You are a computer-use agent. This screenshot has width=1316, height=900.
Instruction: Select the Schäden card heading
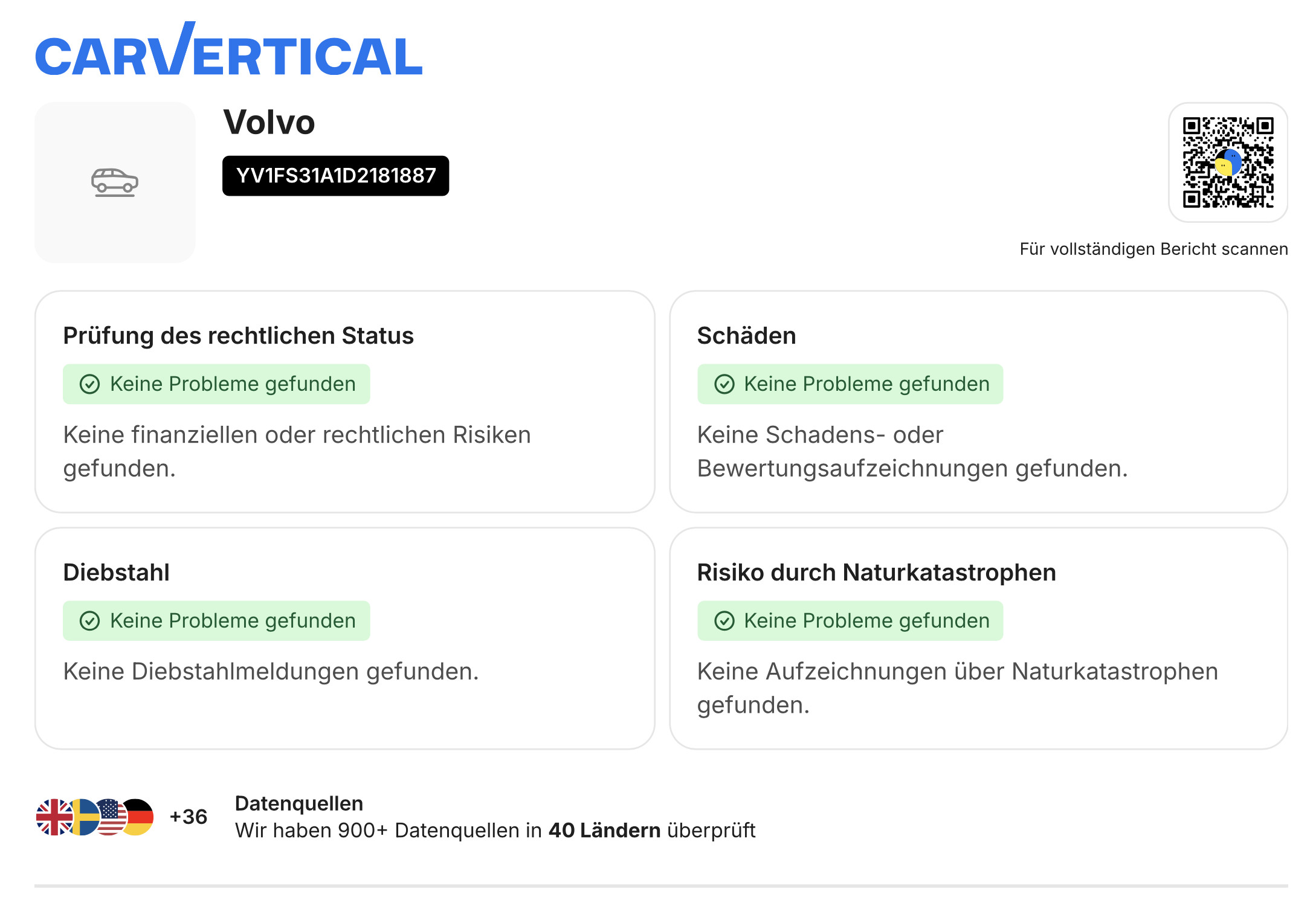(x=746, y=336)
